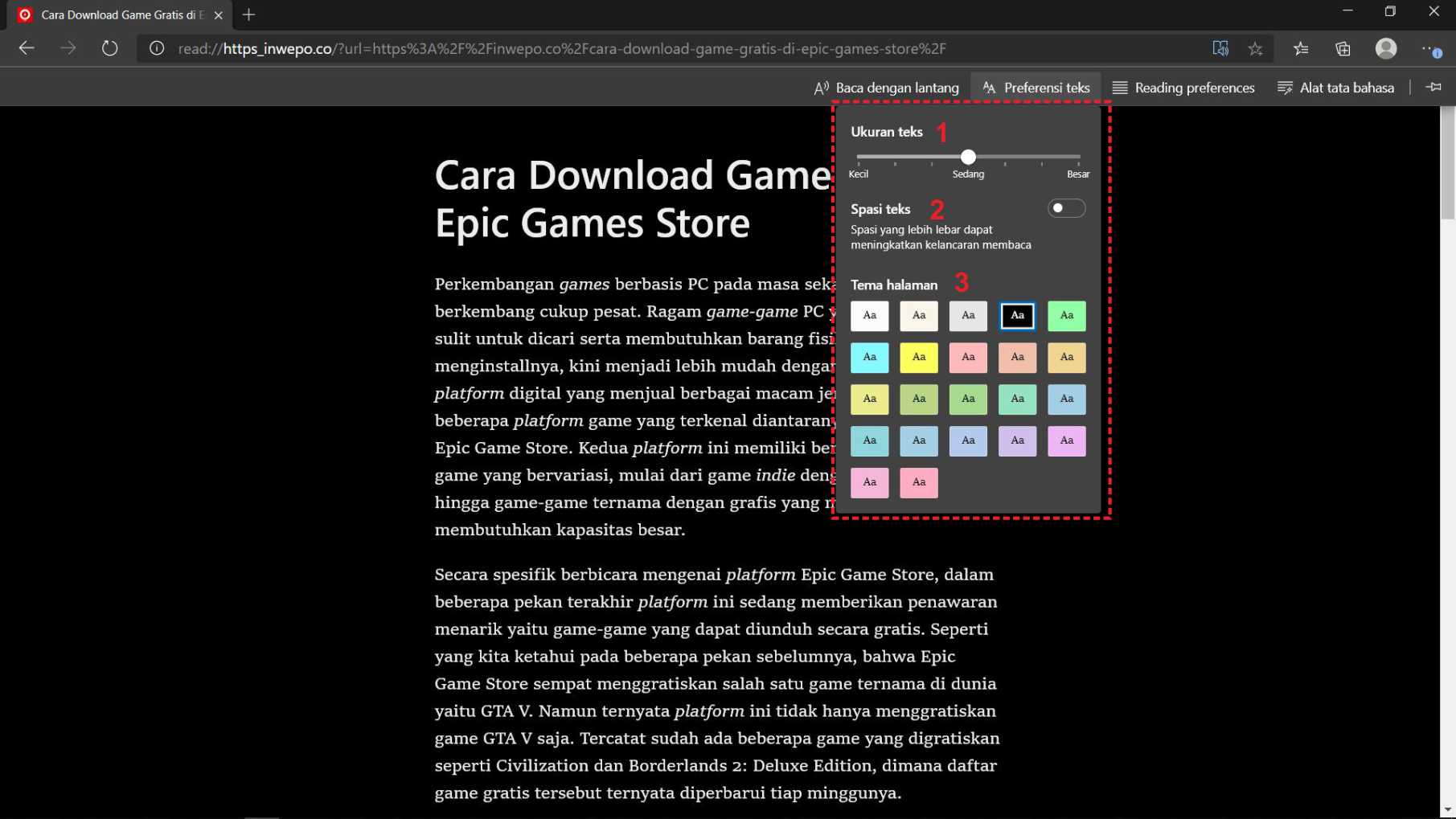Add page to favorites with star icon
1456x819 pixels.
pyautogui.click(x=1255, y=48)
